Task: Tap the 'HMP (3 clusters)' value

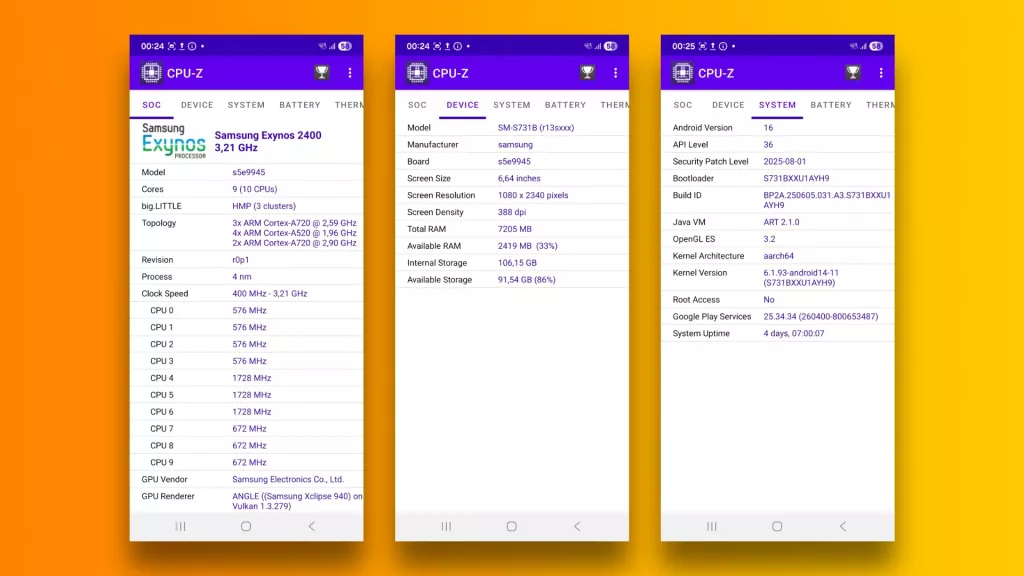Action: coord(264,206)
